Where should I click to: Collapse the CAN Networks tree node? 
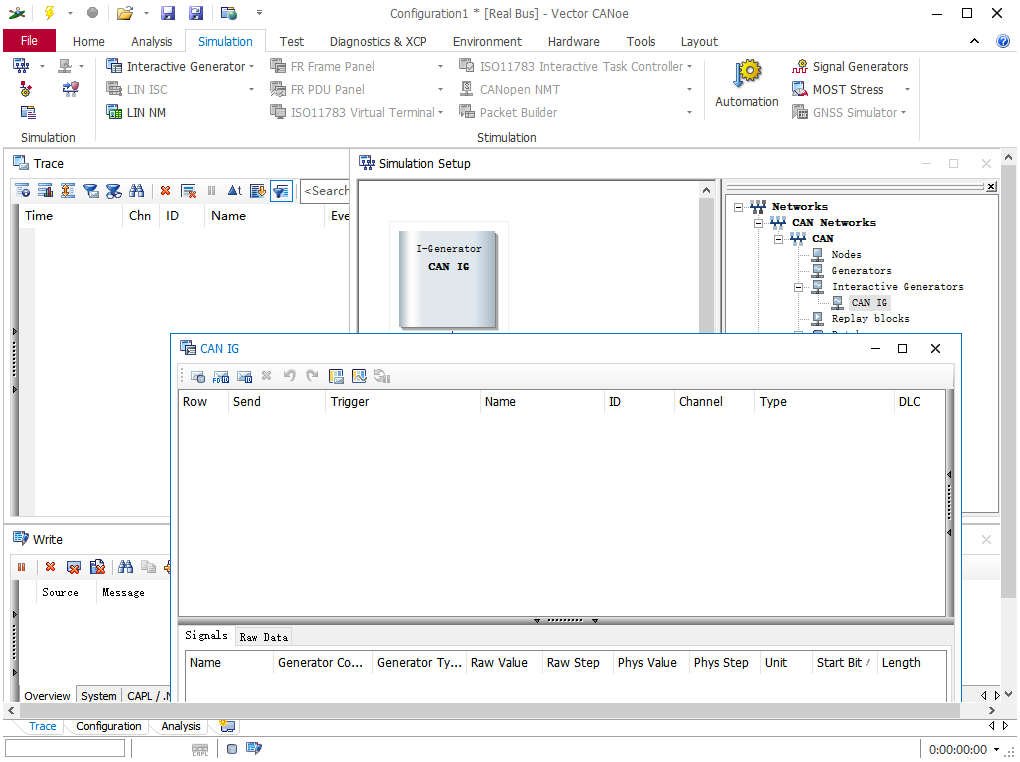758,223
